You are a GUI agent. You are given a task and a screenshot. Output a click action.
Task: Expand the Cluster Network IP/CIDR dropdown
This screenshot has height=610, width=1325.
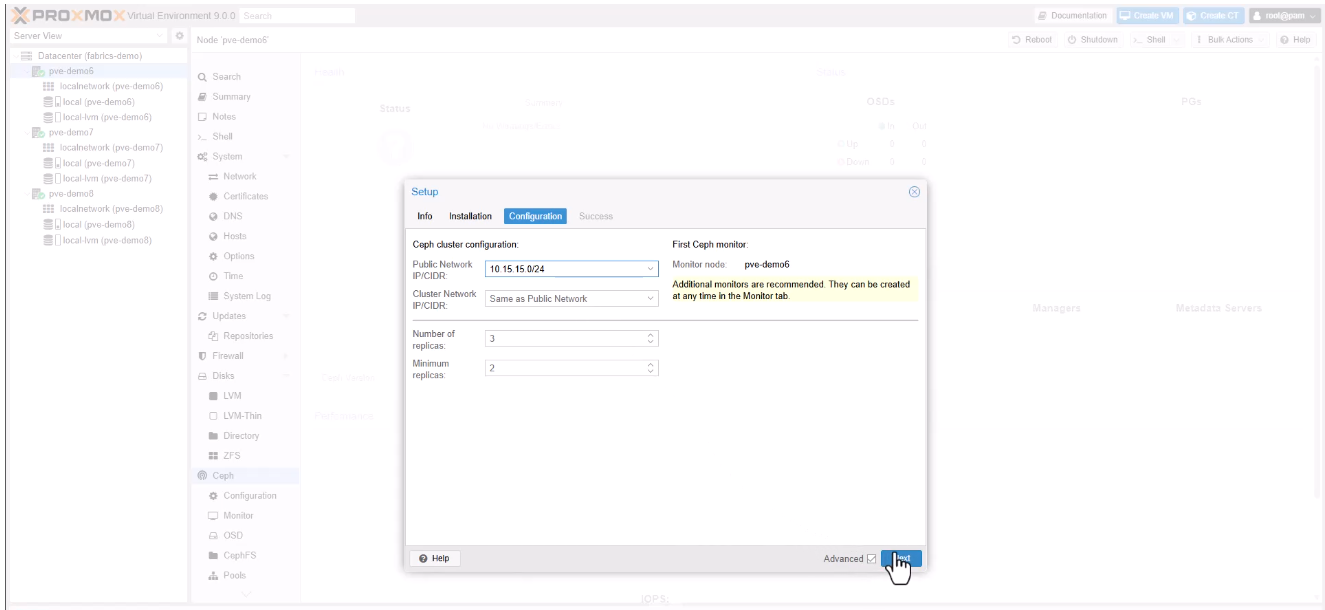(x=651, y=298)
